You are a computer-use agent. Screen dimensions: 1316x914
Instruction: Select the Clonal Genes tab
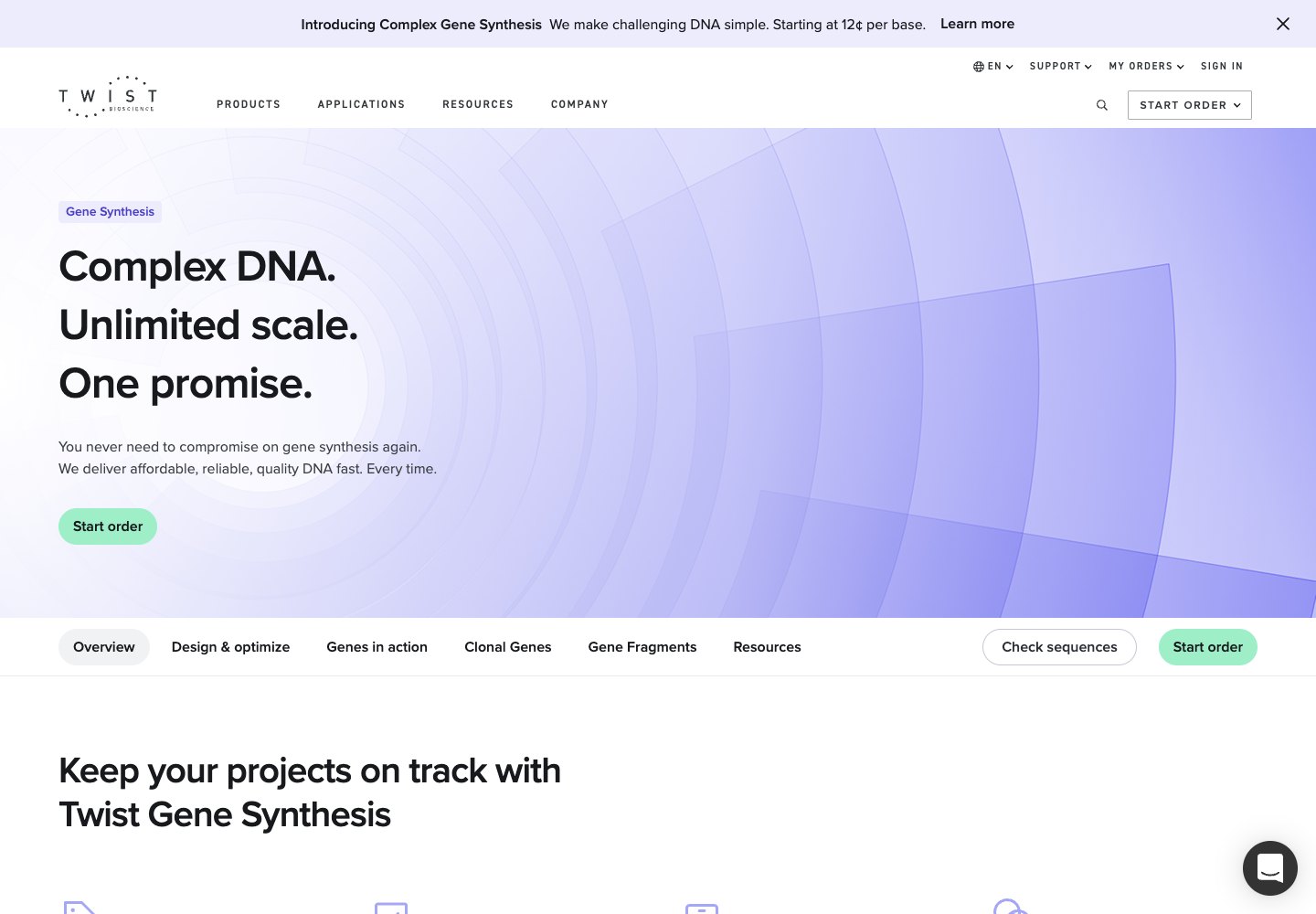click(x=508, y=647)
